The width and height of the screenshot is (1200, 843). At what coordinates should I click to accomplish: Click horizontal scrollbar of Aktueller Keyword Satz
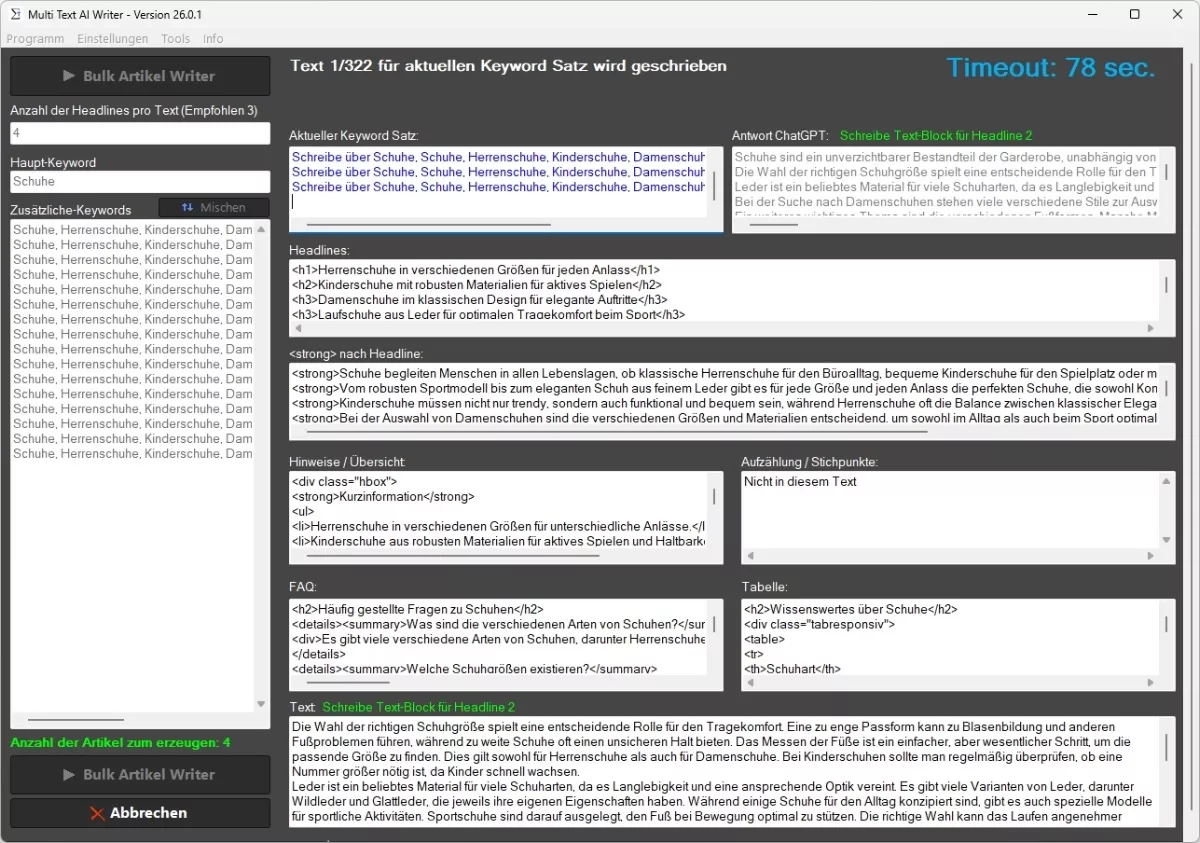429,225
